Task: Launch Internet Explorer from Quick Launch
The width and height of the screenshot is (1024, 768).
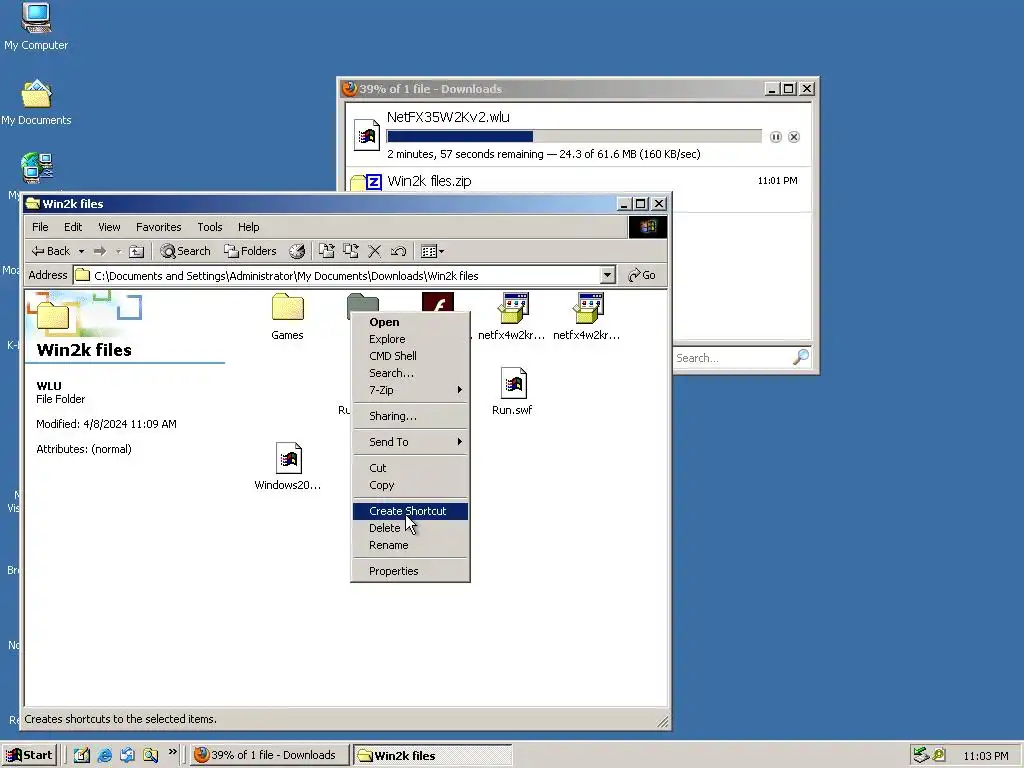Action: [x=104, y=755]
